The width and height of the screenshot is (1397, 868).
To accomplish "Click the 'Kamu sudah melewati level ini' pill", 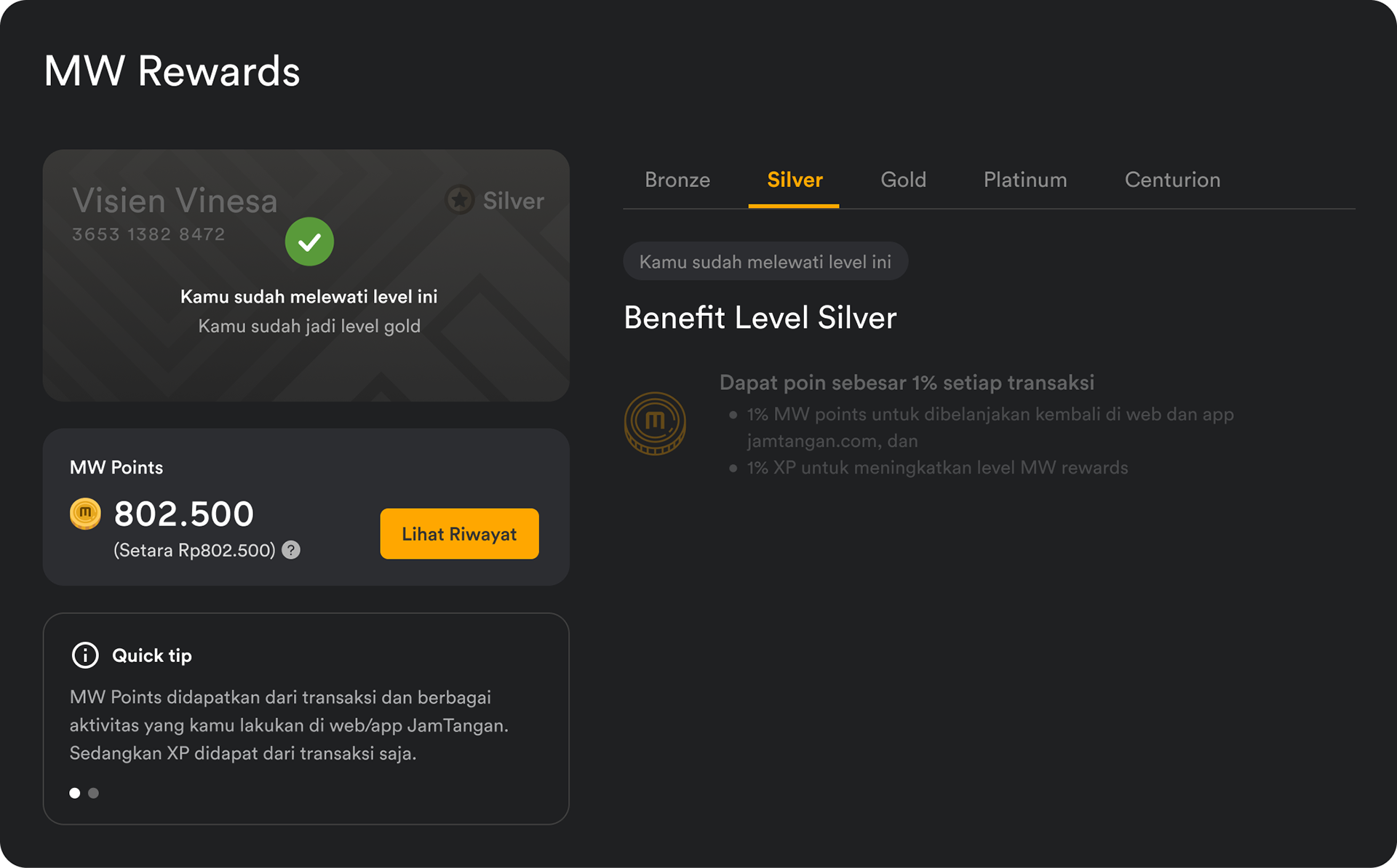I will [x=765, y=262].
